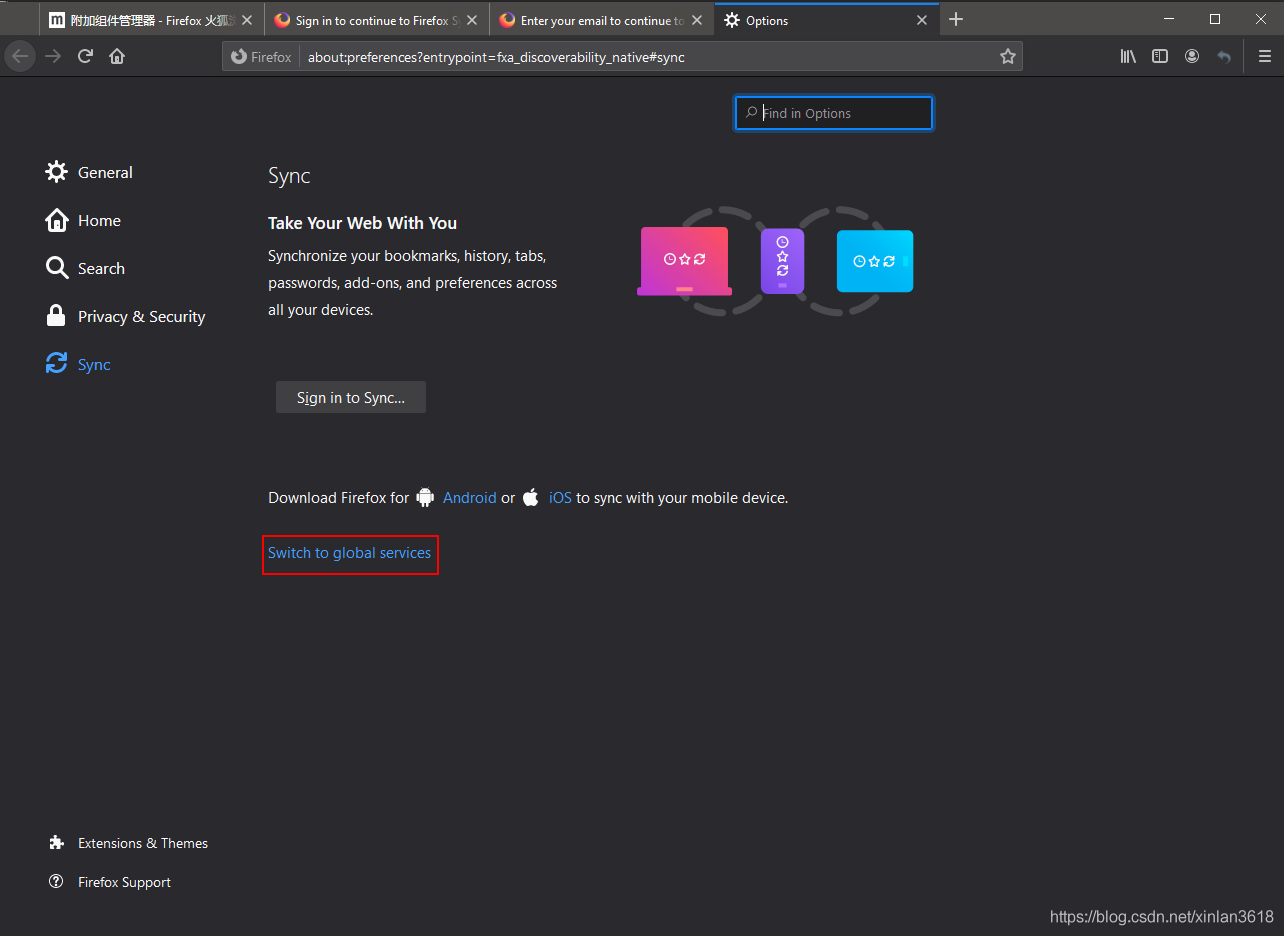Image resolution: width=1284 pixels, height=936 pixels.
Task: Click the Forward navigation arrow
Action: pos(53,56)
